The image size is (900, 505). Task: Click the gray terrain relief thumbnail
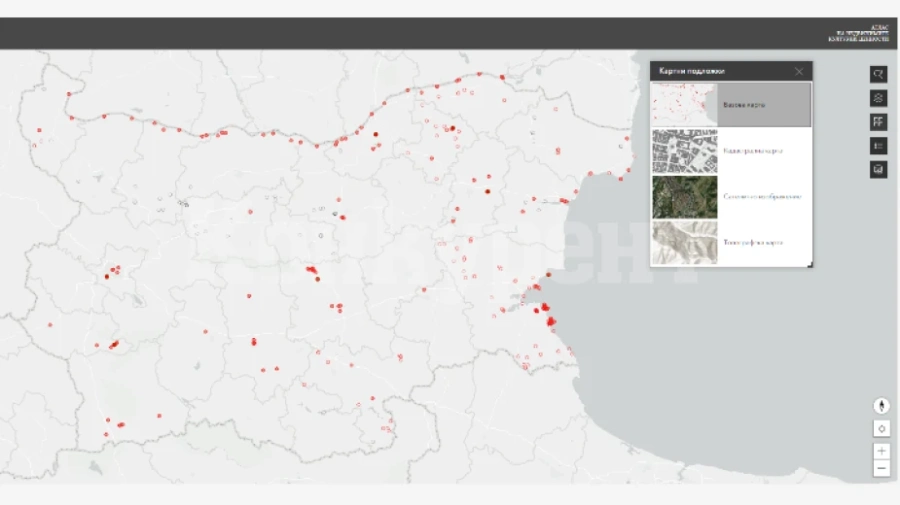pyautogui.click(x=685, y=243)
